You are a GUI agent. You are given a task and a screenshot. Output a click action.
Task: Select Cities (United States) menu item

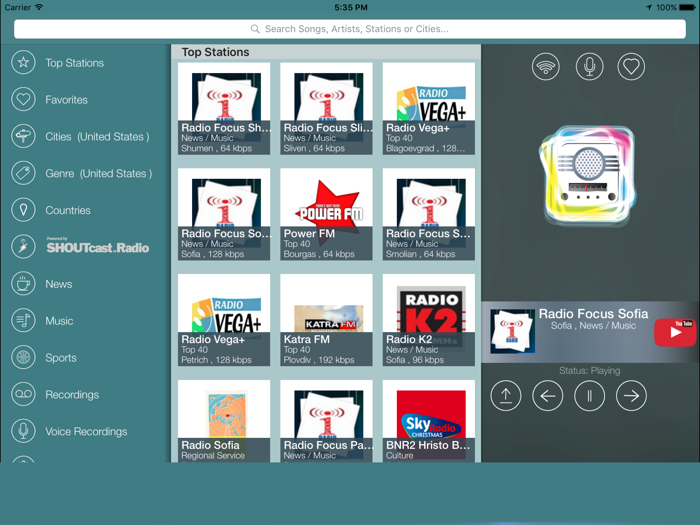pos(97,137)
